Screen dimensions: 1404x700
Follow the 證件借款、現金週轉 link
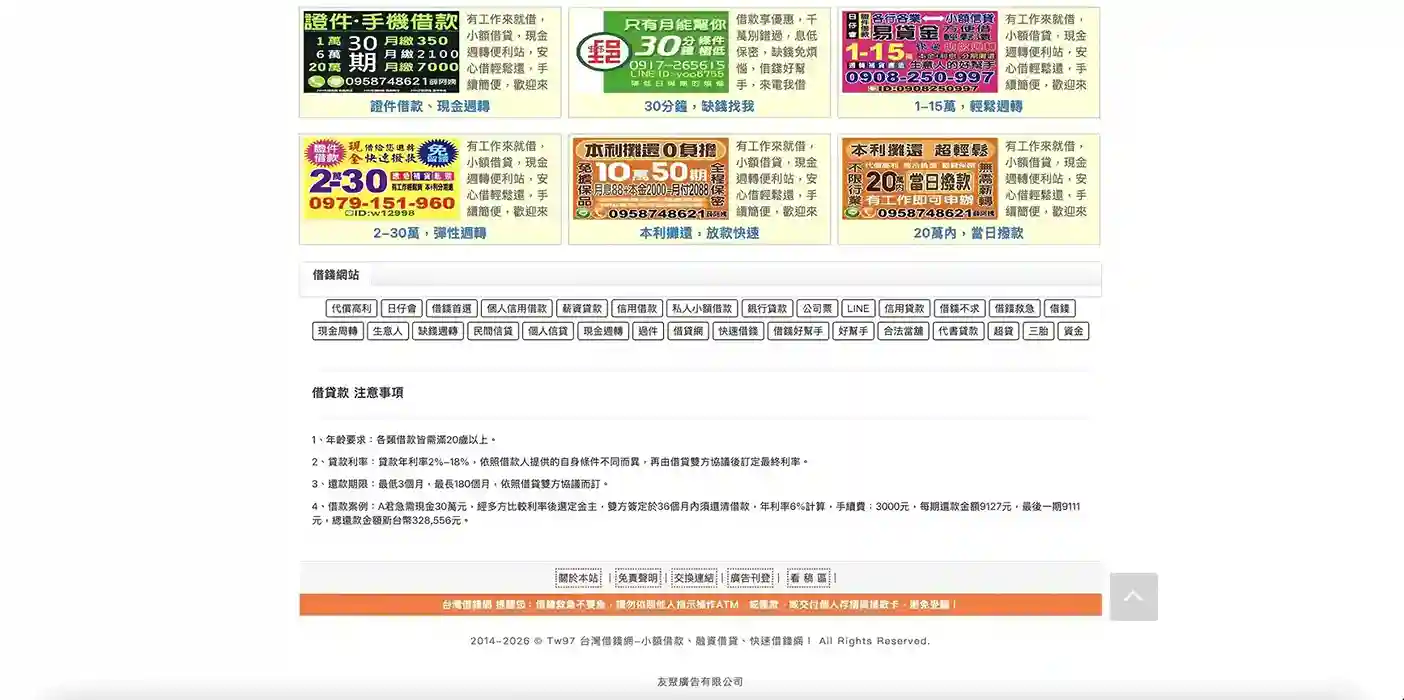click(x=430, y=106)
